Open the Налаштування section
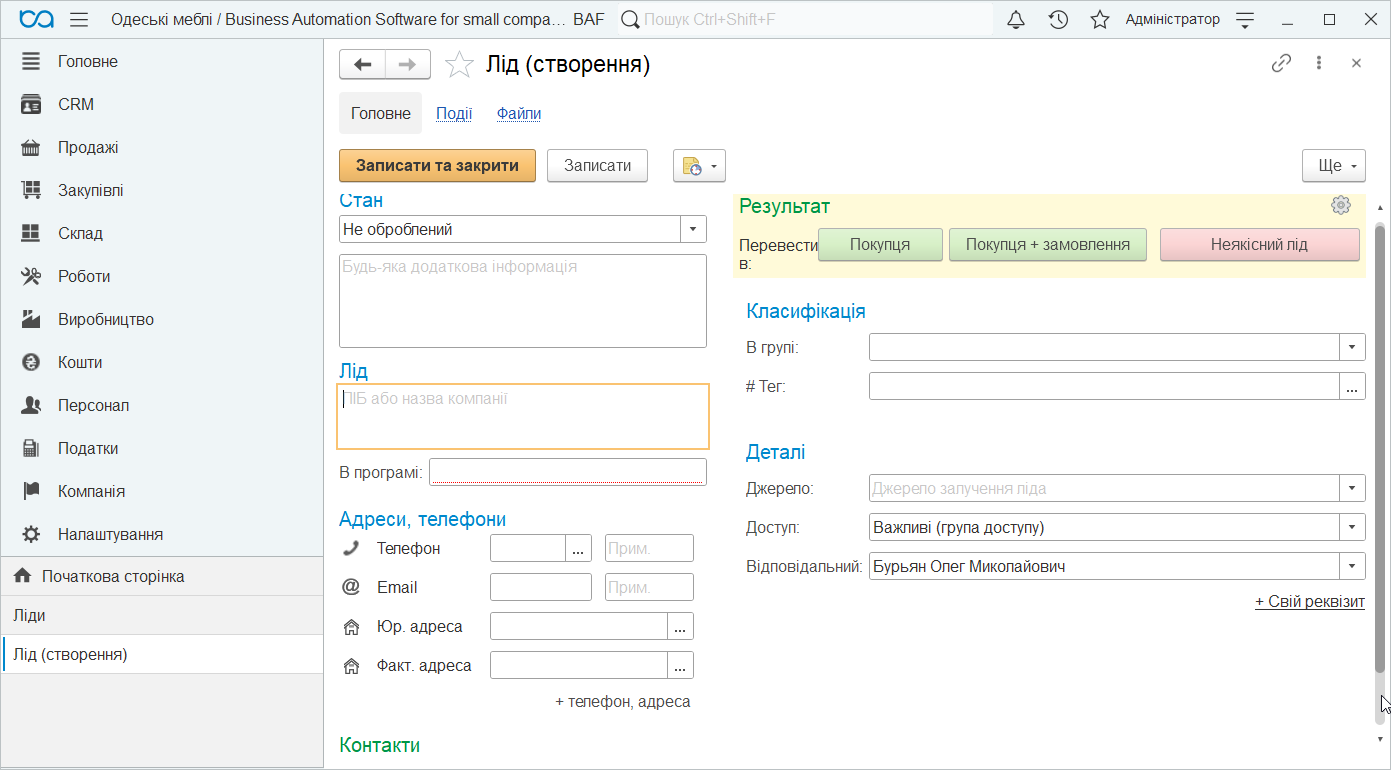This screenshot has height=770, width=1391. (162, 534)
